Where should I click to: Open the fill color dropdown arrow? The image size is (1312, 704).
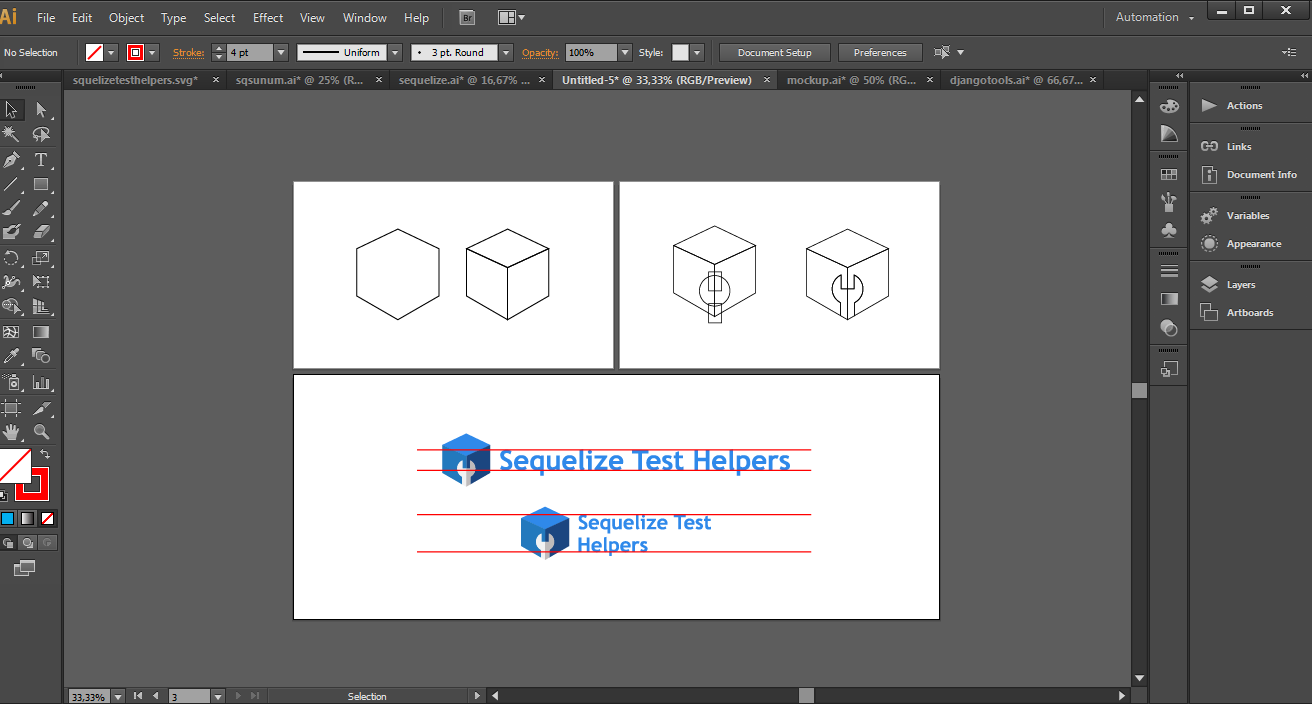tap(112, 52)
